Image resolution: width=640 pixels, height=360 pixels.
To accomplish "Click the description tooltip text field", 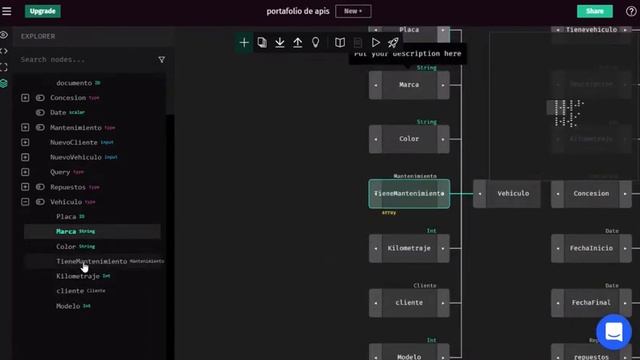I will click(408, 54).
